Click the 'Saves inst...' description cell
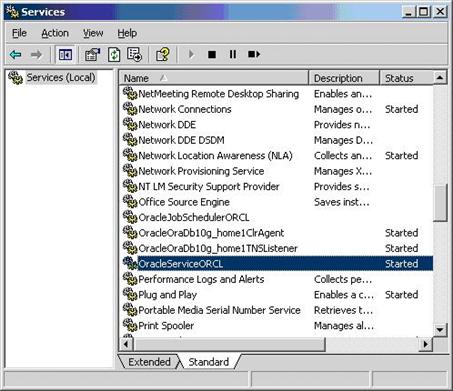 (x=342, y=202)
